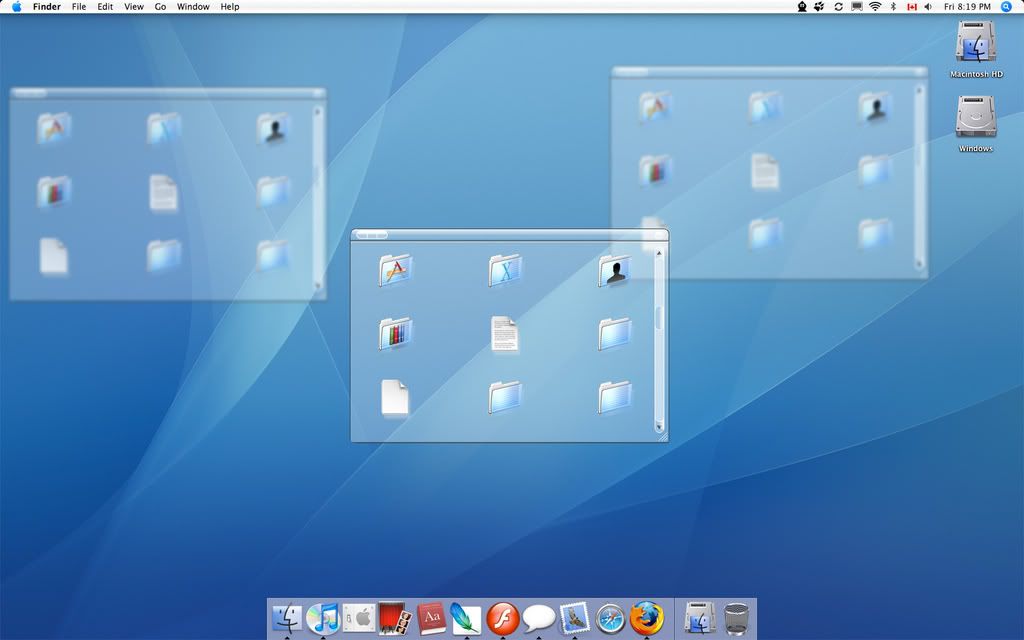Image resolution: width=1024 pixels, height=640 pixels.
Task: Open iTunes from the Dock
Action: click(x=322, y=619)
